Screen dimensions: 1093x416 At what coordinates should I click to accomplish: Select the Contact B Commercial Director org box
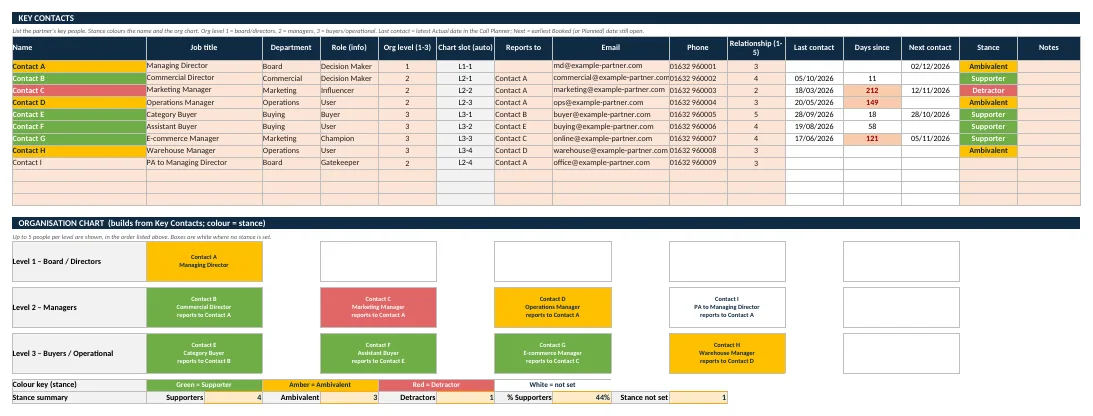(x=204, y=307)
